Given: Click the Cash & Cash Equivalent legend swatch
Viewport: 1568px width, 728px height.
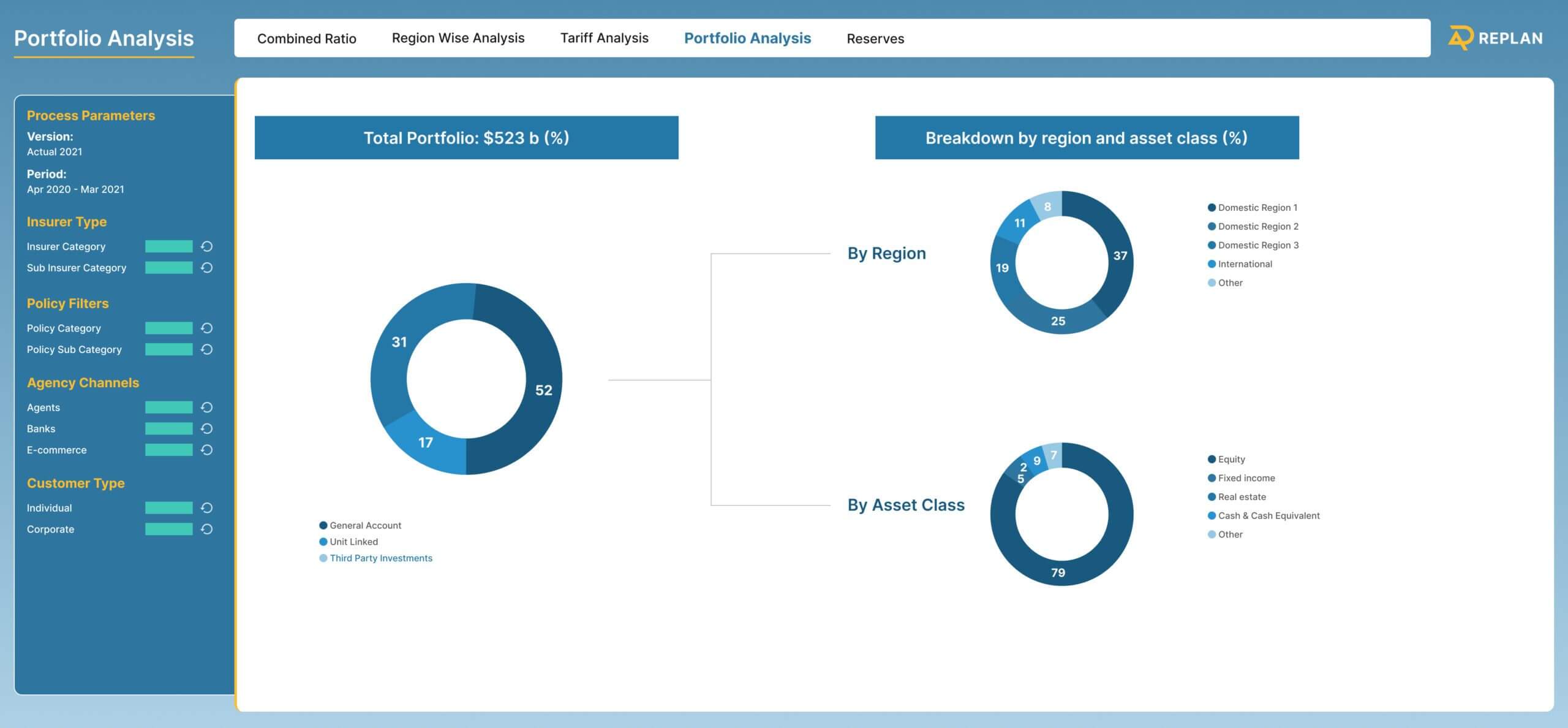Looking at the screenshot, I should [x=1212, y=516].
